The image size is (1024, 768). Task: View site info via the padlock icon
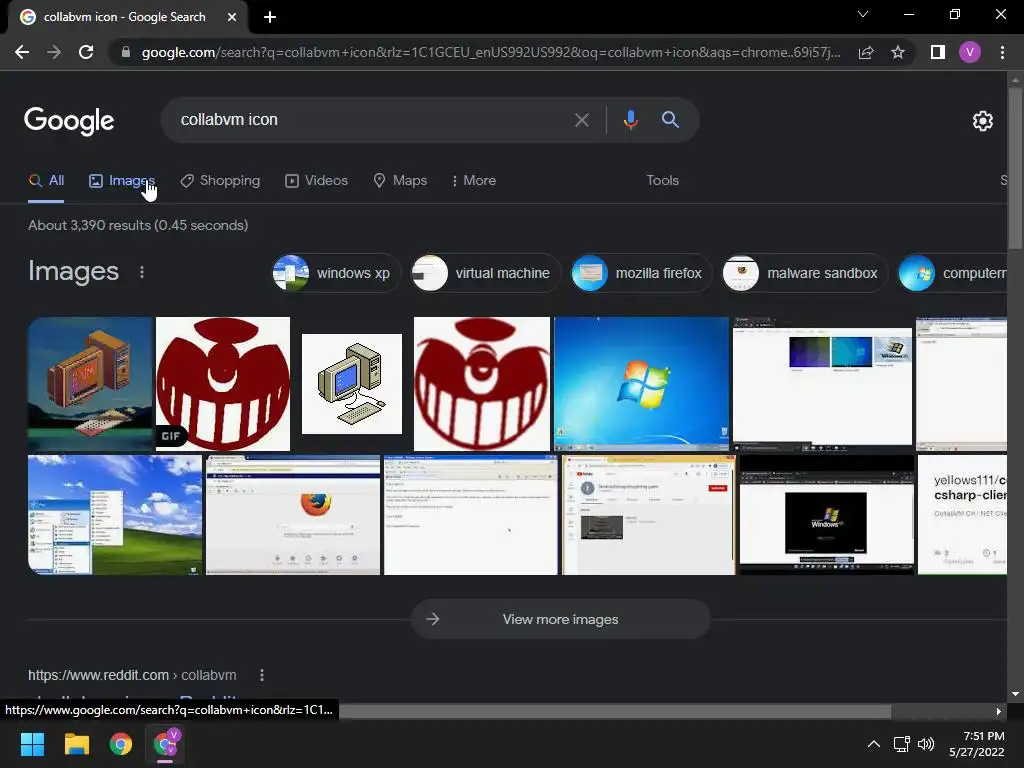(x=125, y=52)
